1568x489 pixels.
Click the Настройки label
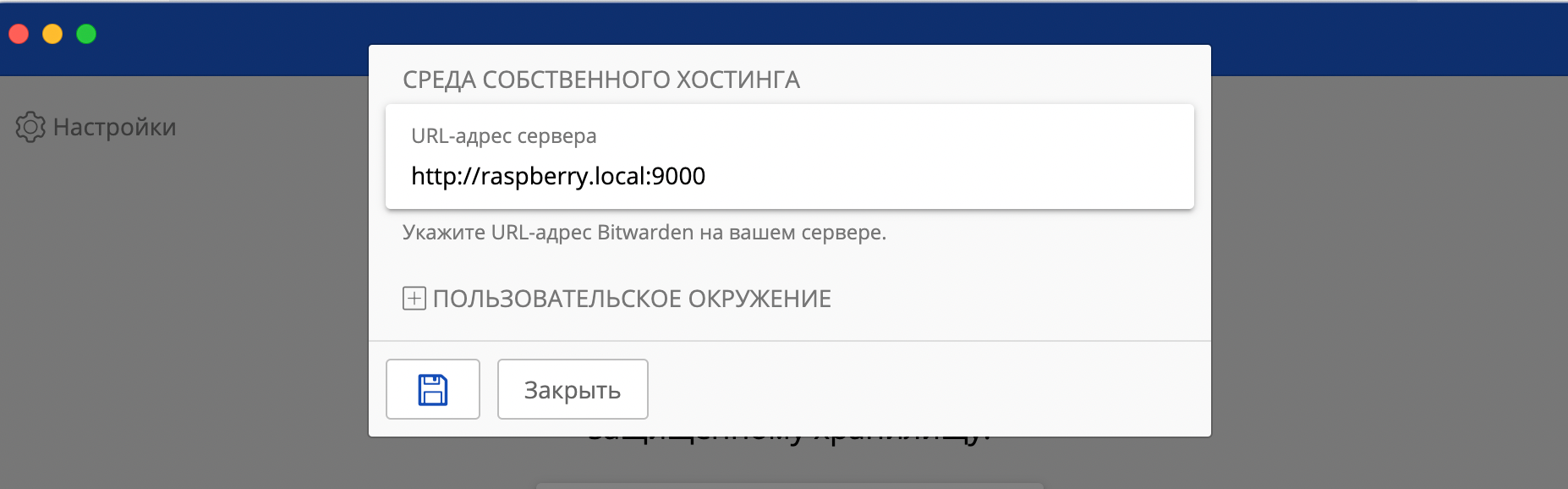[114, 127]
